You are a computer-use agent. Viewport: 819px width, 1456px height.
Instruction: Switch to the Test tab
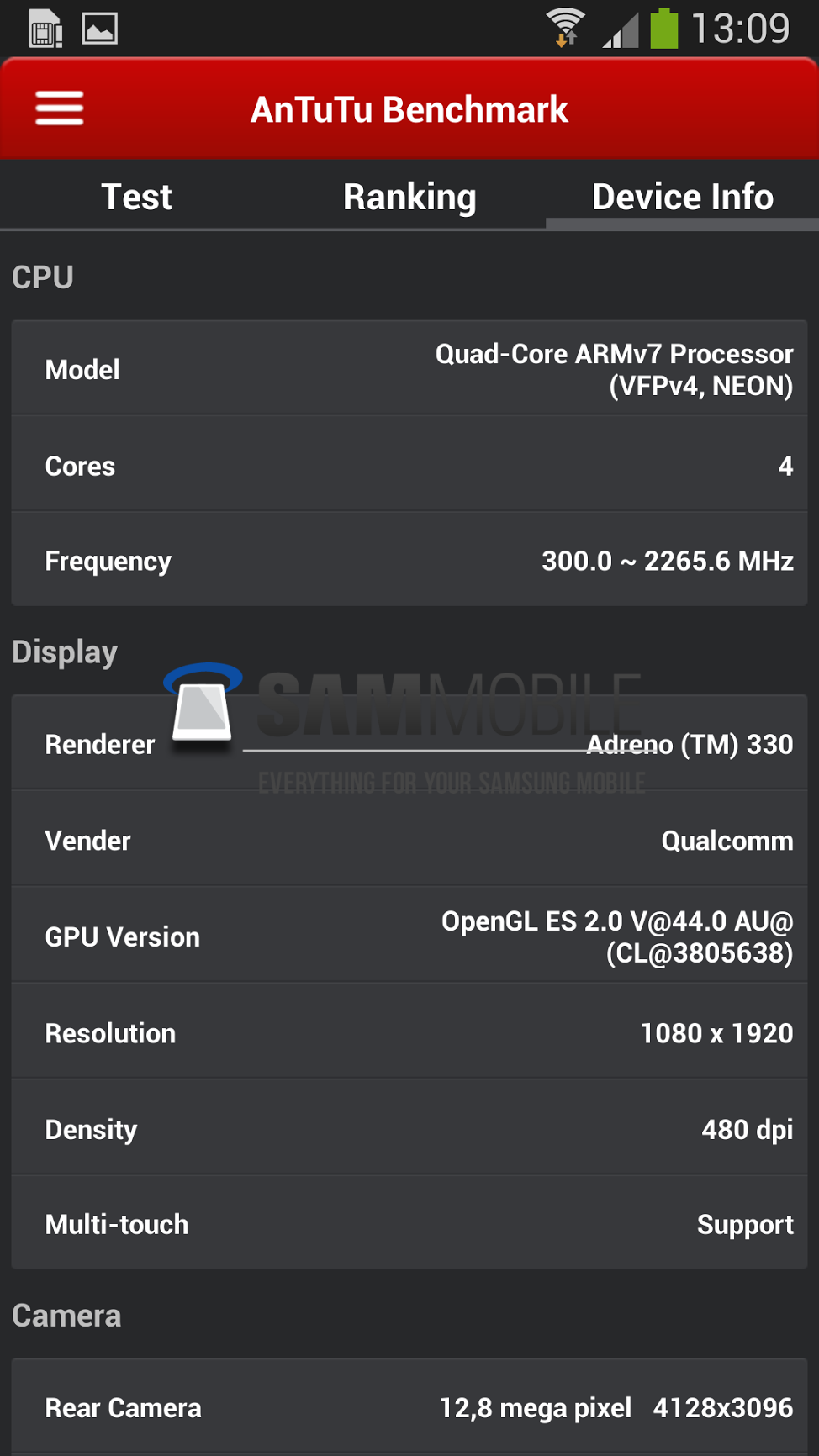pyautogui.click(x=136, y=197)
